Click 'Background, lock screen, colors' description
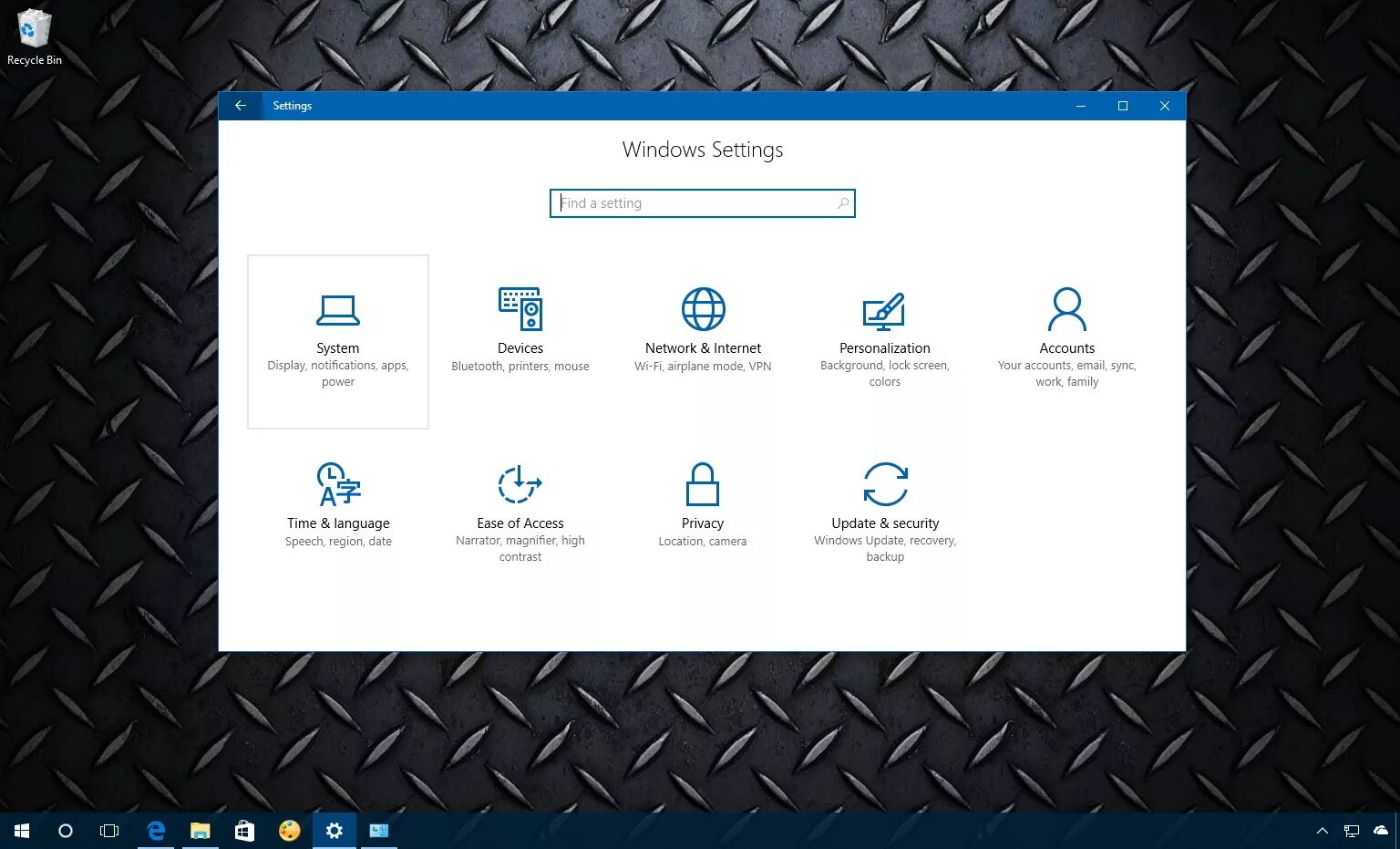The image size is (1400, 849). click(885, 374)
